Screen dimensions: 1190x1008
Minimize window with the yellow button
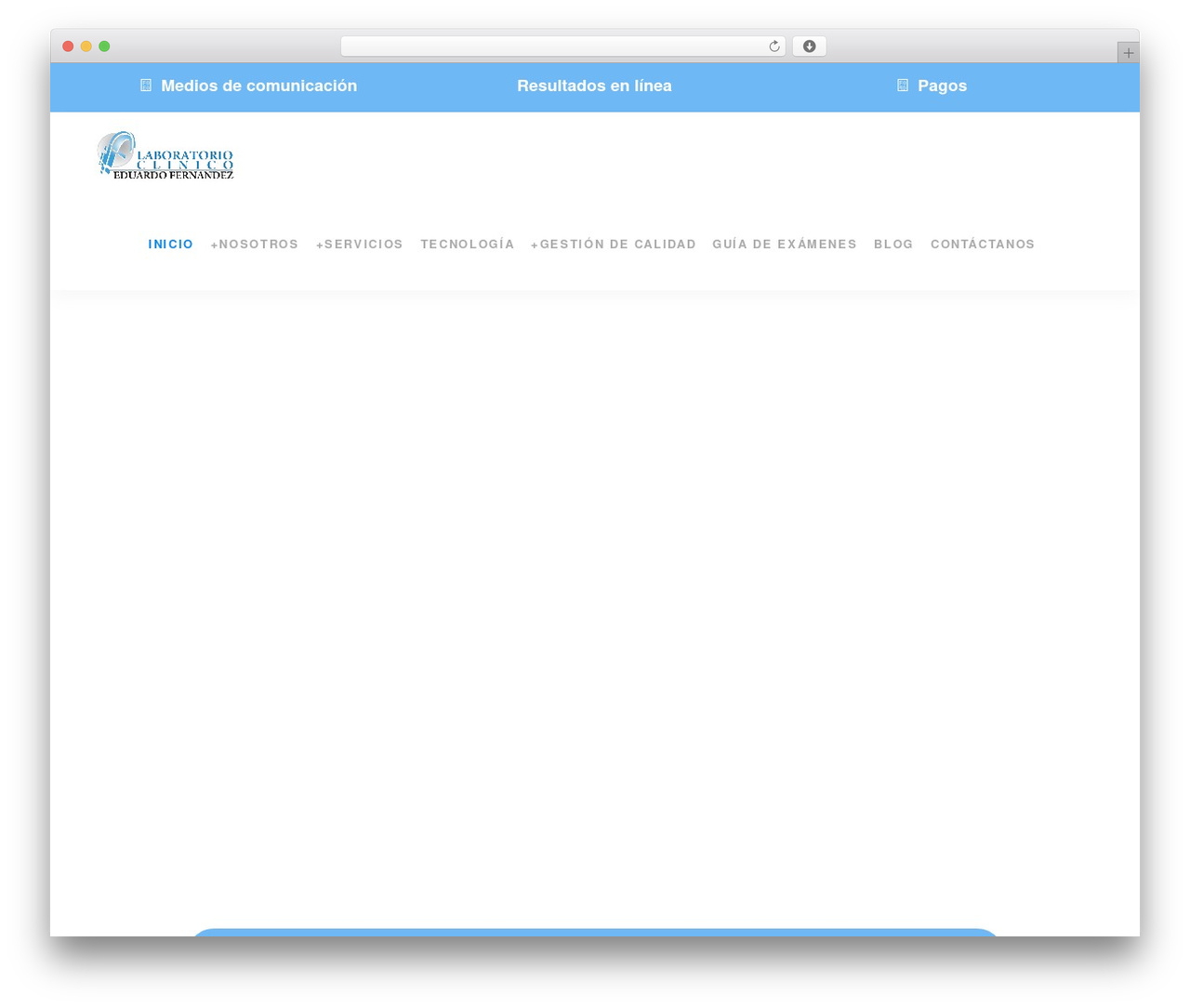point(86,46)
